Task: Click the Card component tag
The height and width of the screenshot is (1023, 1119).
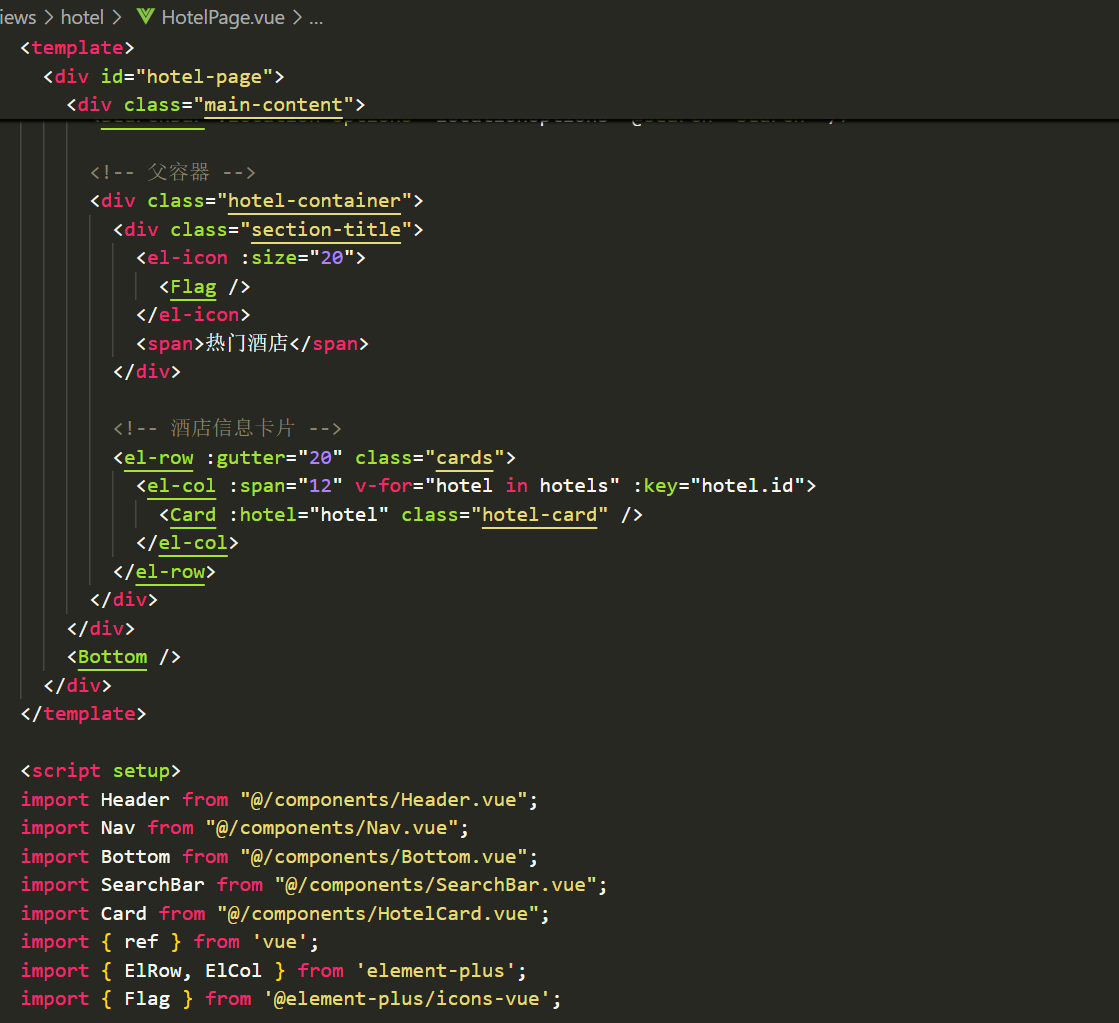Action: (193, 515)
